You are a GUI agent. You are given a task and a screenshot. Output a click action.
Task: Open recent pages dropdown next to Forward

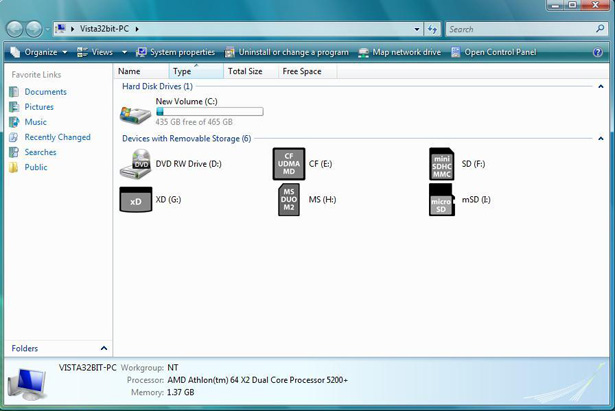47,29
